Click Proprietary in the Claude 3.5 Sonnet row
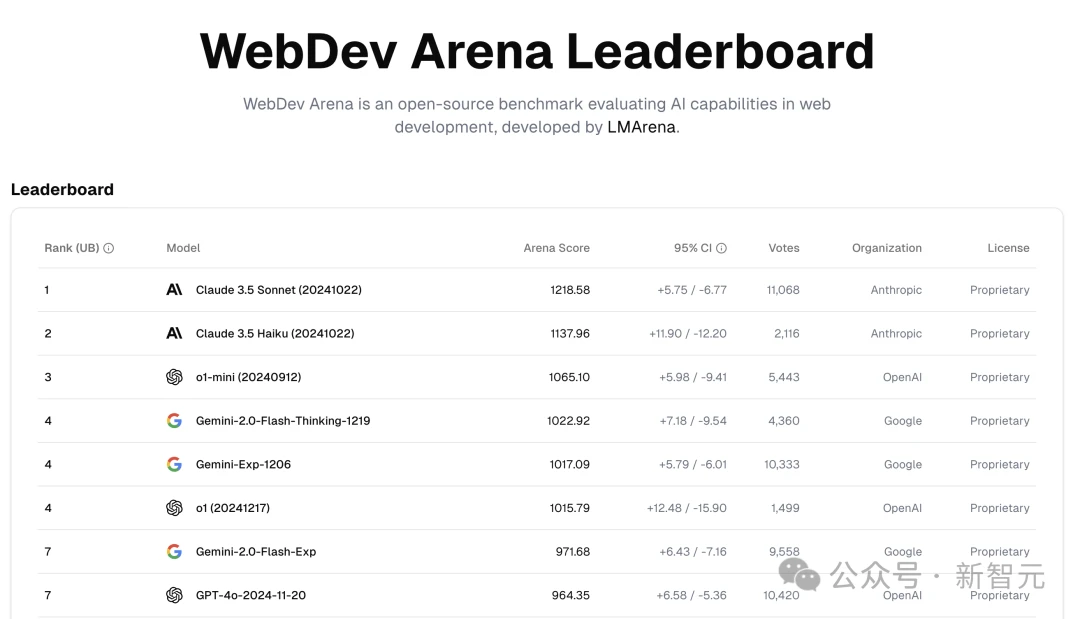Screen dimensions: 1080x619 pyautogui.click(x=999, y=290)
